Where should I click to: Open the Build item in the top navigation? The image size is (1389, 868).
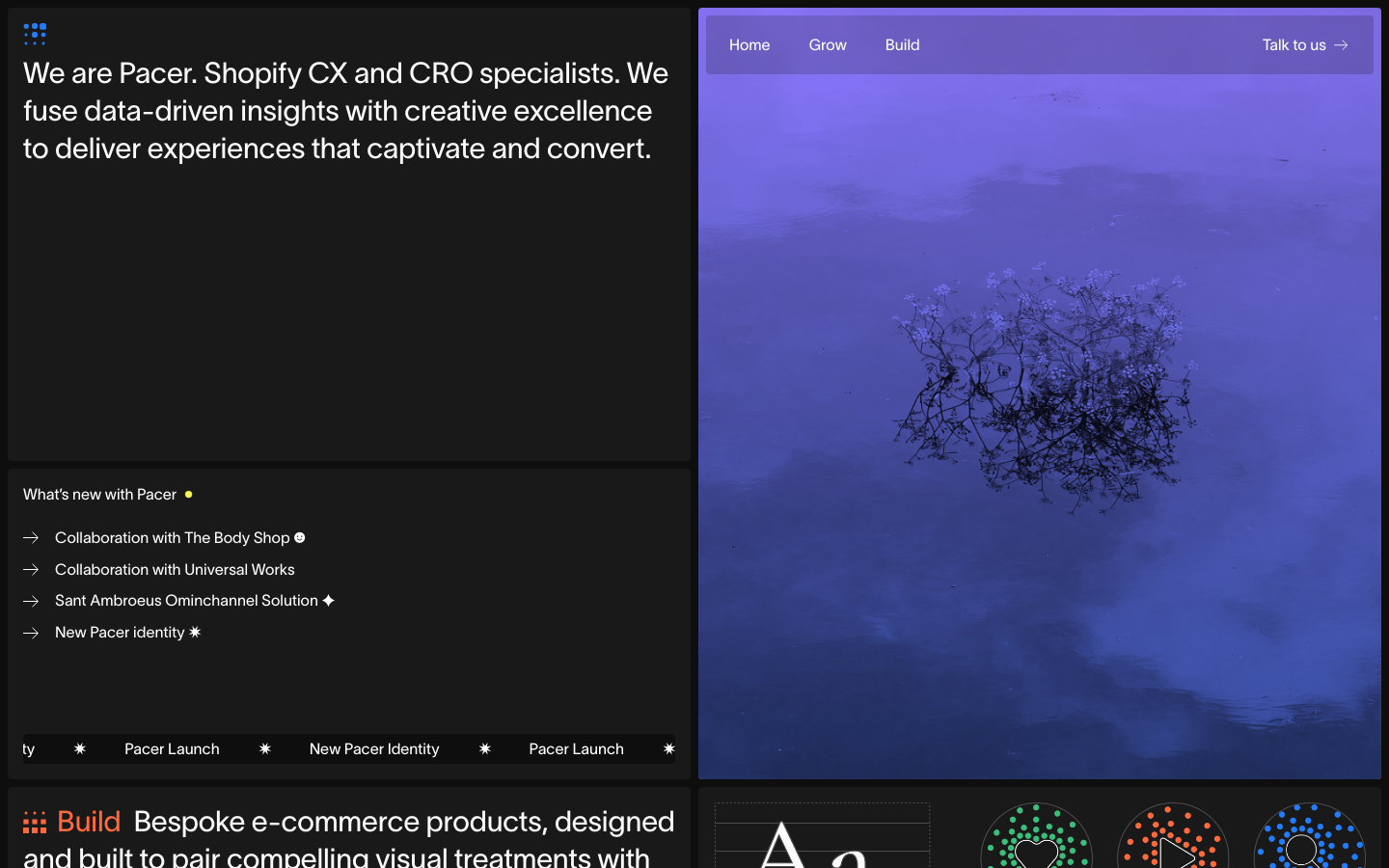[x=902, y=45]
